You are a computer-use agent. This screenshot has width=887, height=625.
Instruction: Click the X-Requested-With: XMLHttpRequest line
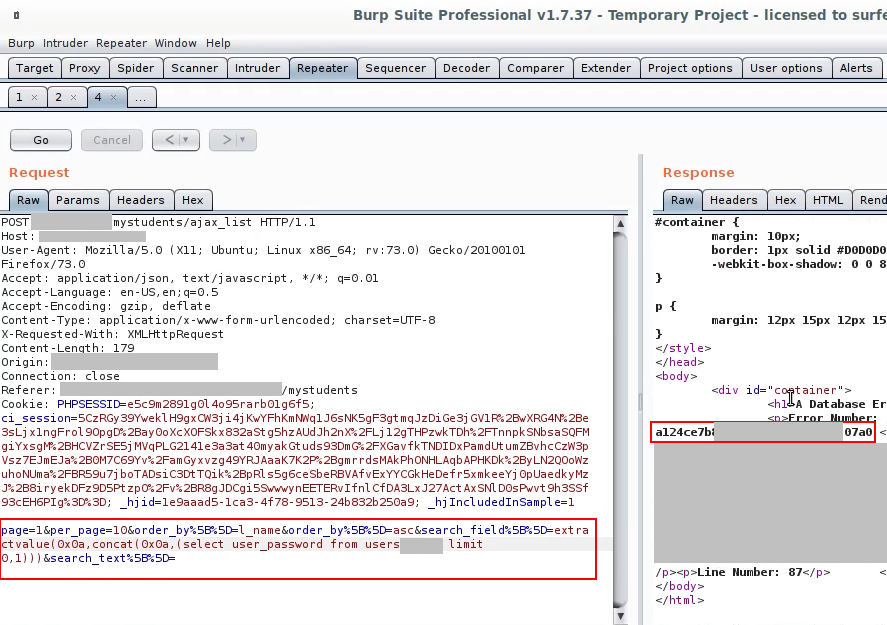(x=113, y=334)
